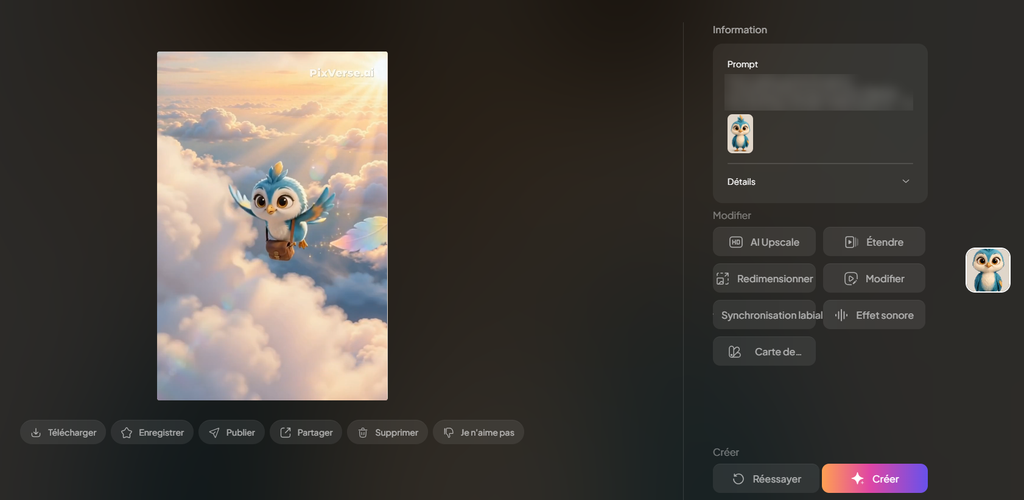Expand the Détails section chevron
The width and height of the screenshot is (1024, 500).
coord(905,181)
